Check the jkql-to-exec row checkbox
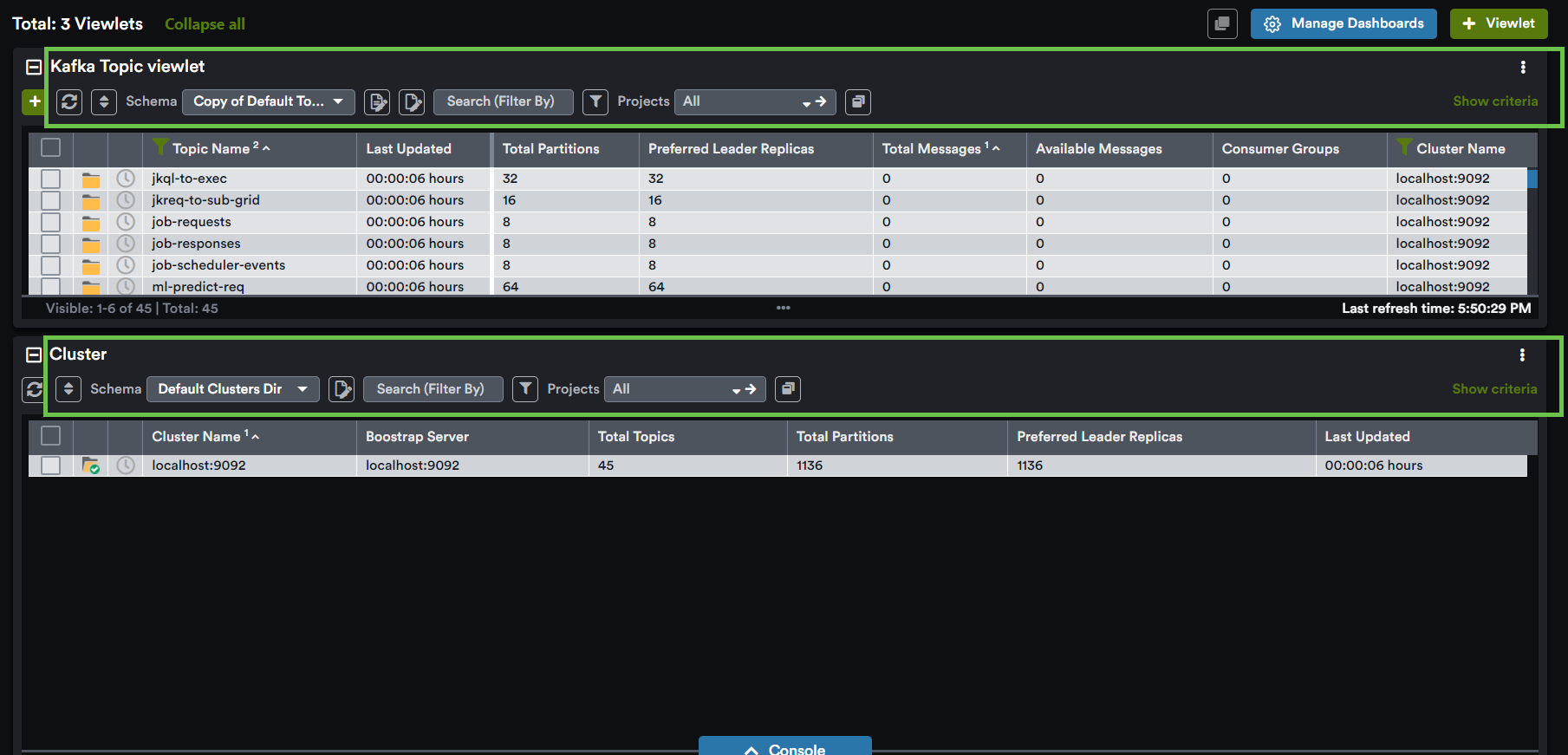The width and height of the screenshot is (1568, 755). (x=51, y=179)
